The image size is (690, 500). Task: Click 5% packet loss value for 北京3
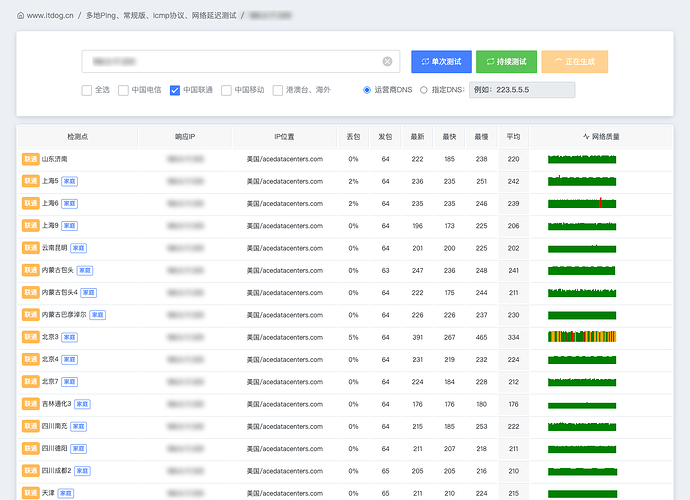tap(353, 337)
